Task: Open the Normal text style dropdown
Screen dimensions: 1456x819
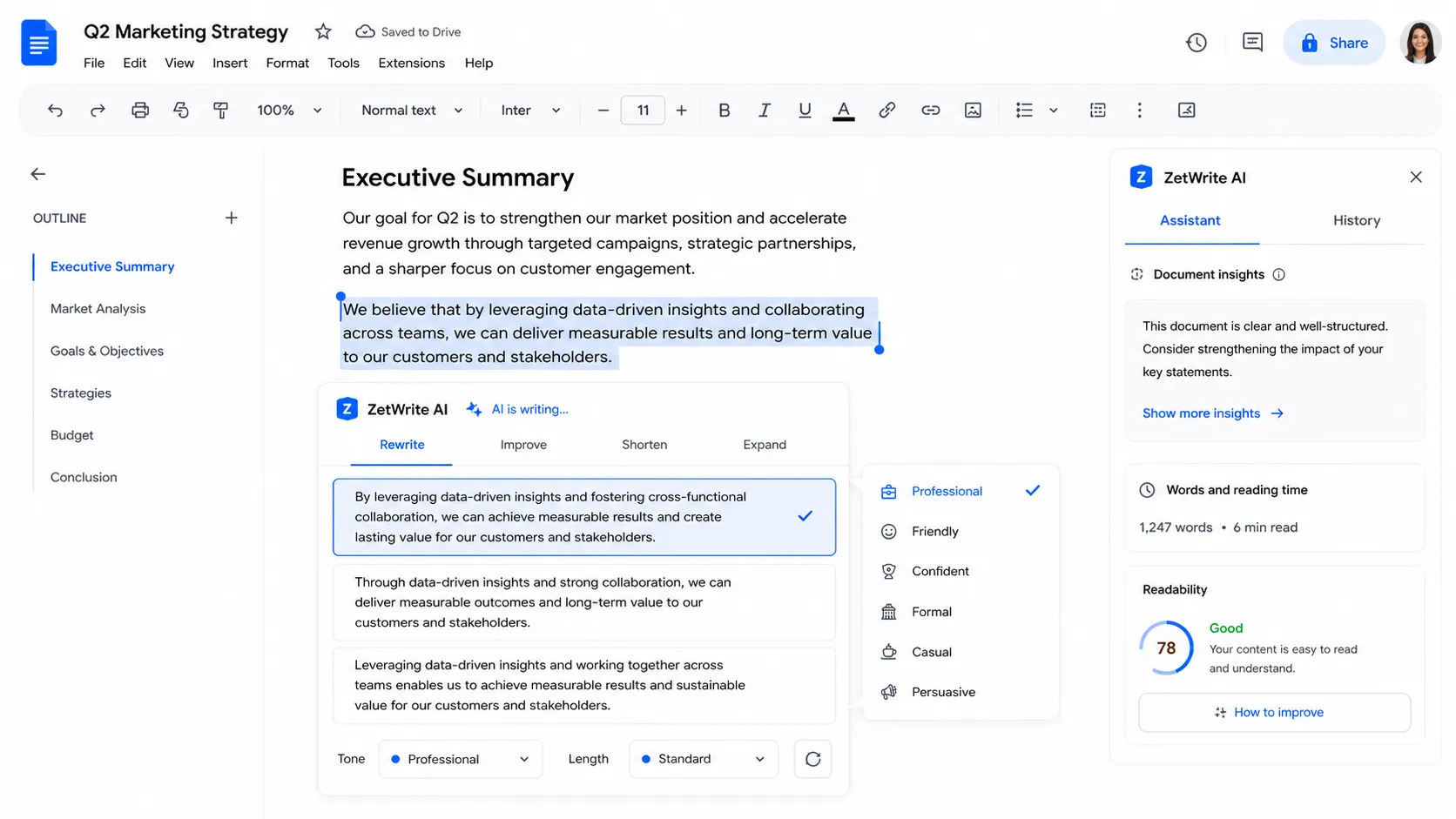Action: click(x=412, y=111)
